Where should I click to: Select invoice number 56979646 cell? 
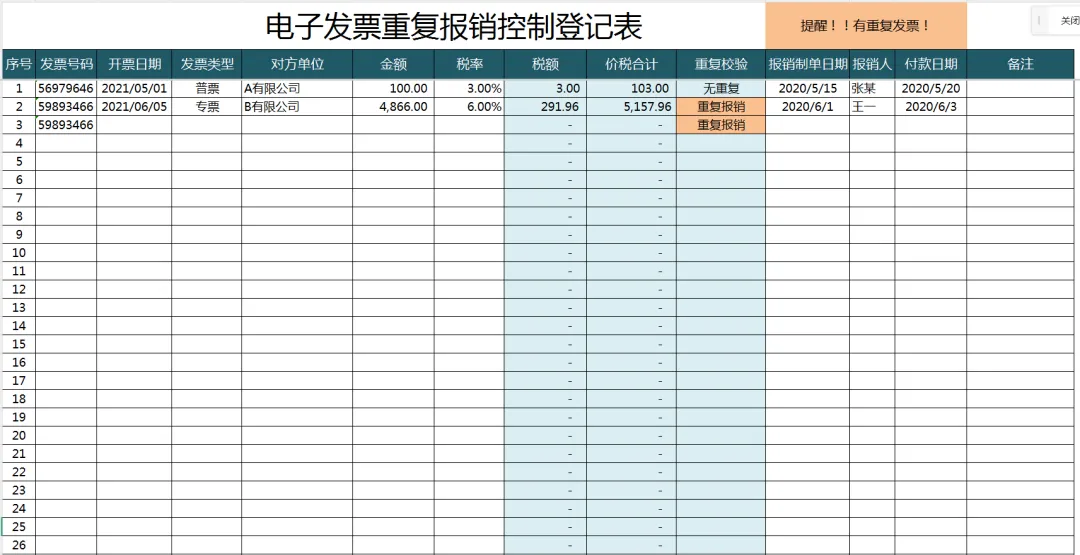pyautogui.click(x=66, y=88)
